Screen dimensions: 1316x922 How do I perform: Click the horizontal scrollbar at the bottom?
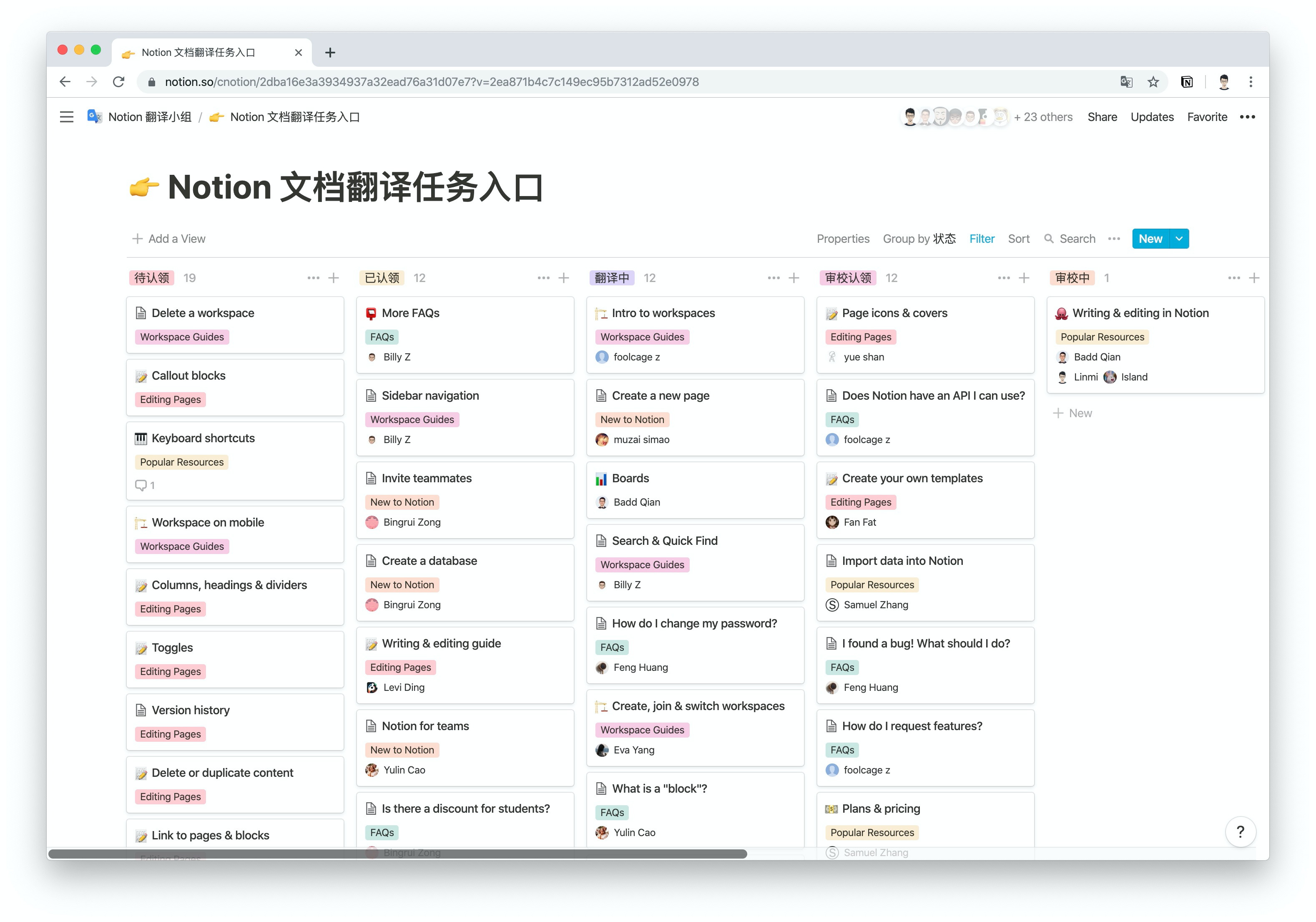click(x=397, y=854)
